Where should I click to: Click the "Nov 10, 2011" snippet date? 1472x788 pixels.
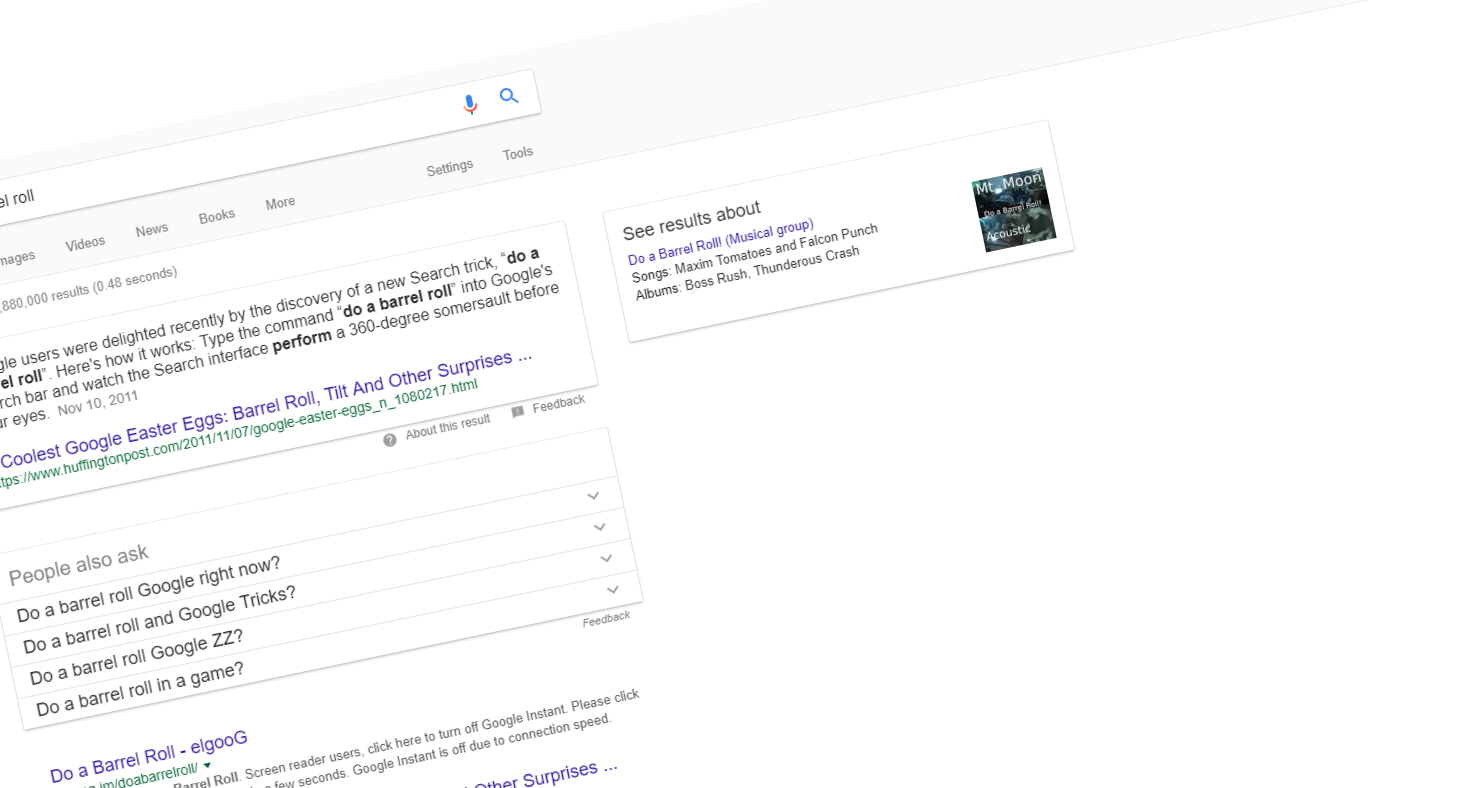[97, 403]
